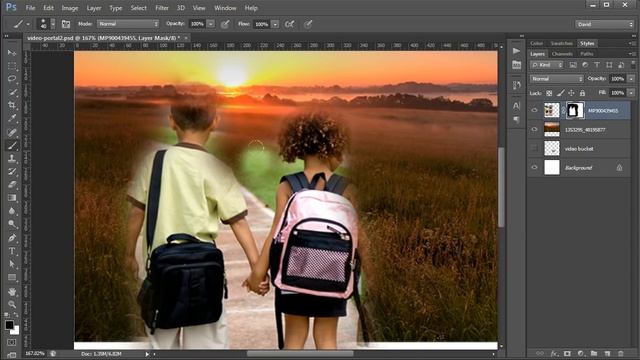This screenshot has height=360, width=640.
Task: Select the Move tool
Action: pyautogui.click(x=12, y=53)
